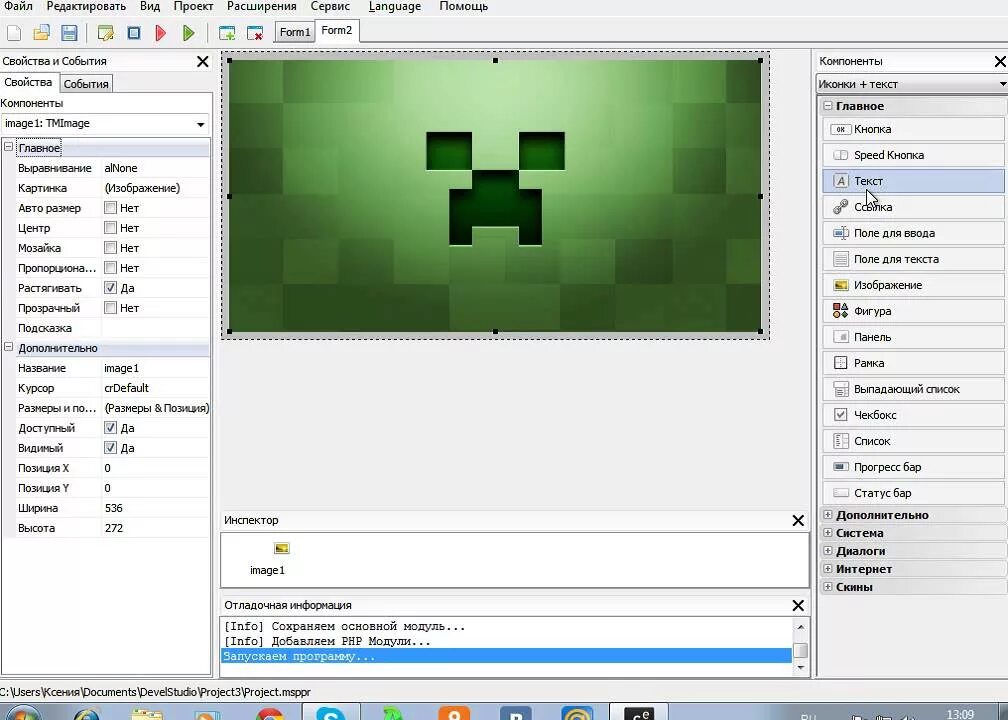Select the Список list component

(x=913, y=441)
